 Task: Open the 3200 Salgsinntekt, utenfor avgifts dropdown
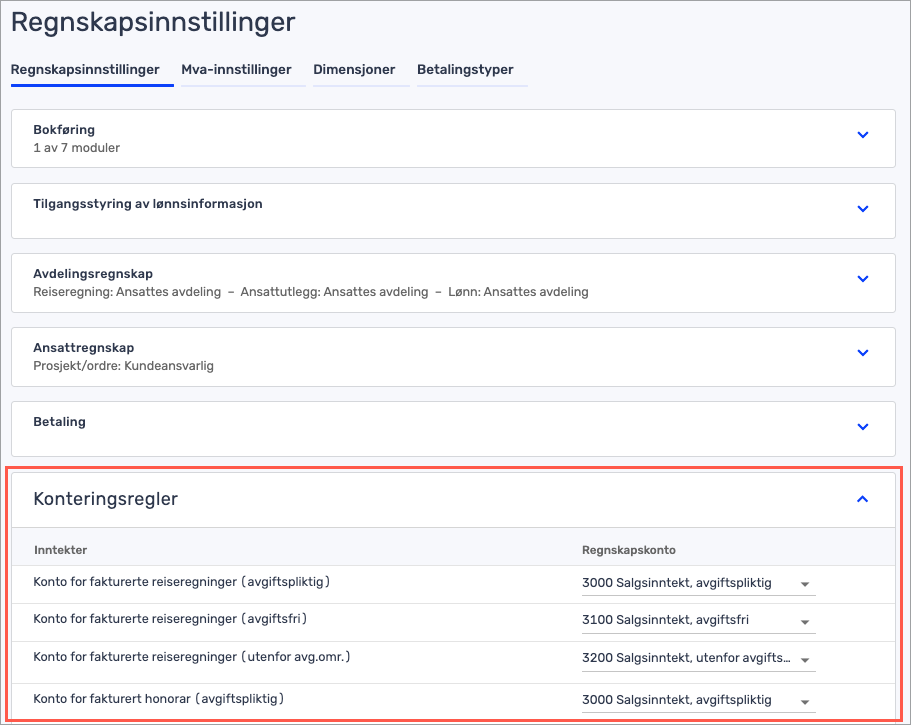tap(698, 659)
